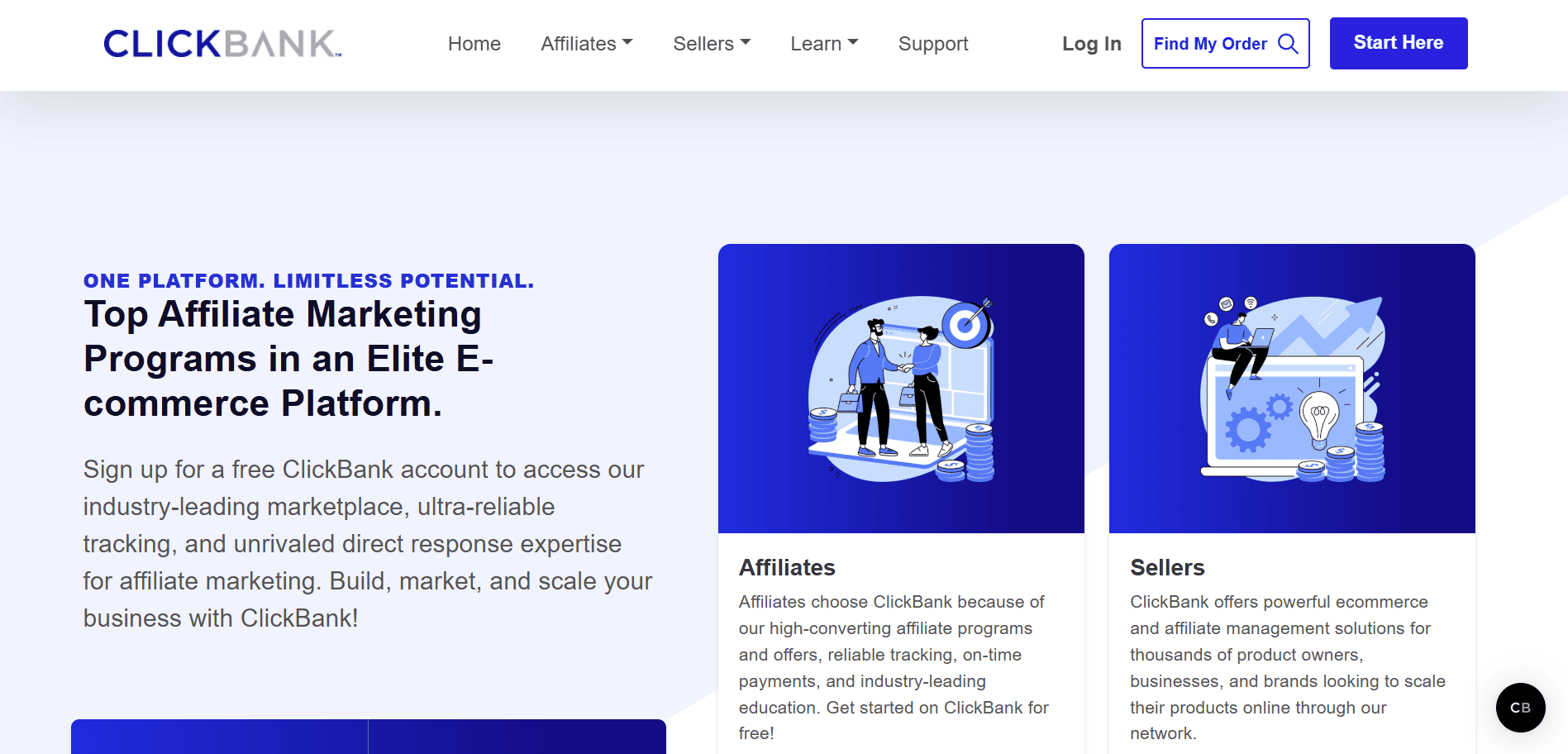Click the blue banner at the bottom left

pos(369,737)
